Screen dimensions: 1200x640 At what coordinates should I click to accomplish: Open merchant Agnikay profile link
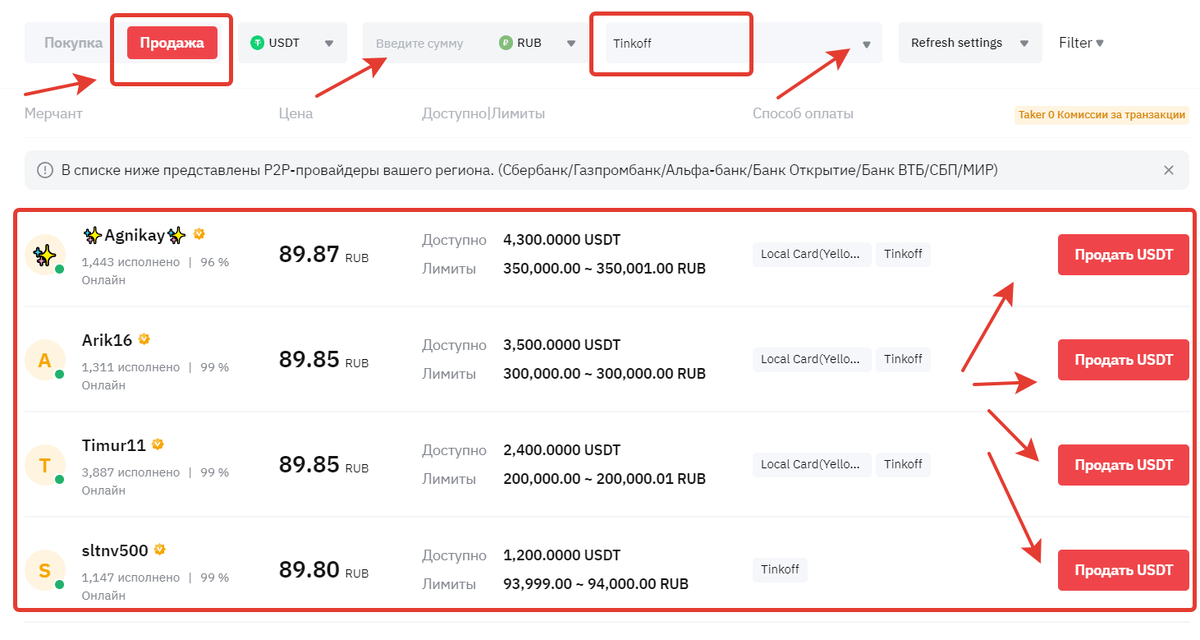click(x=135, y=235)
